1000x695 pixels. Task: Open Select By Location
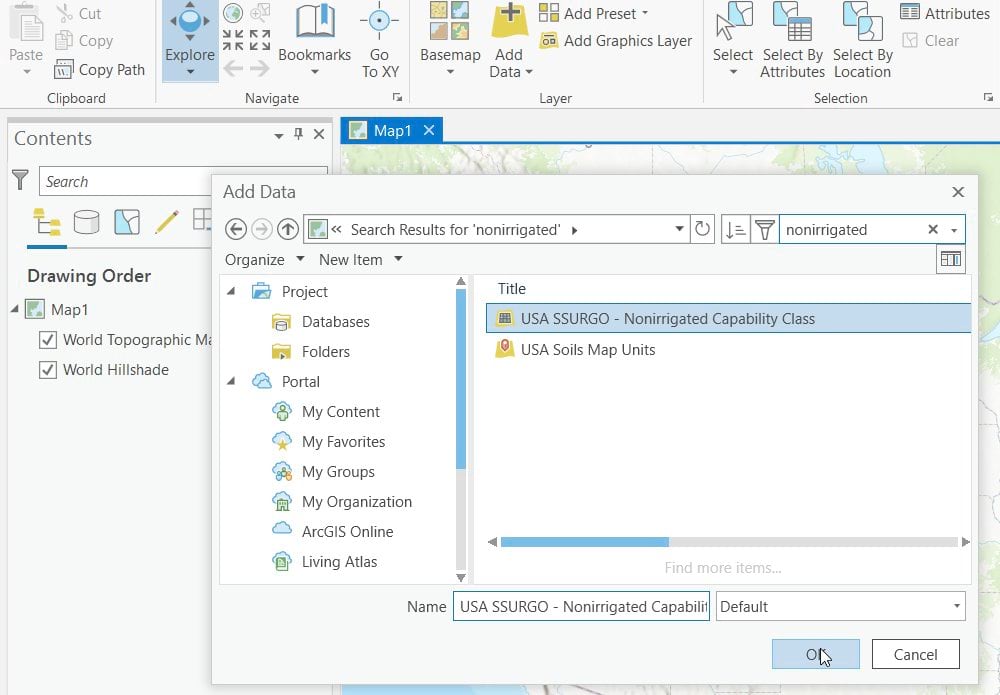click(x=862, y=40)
